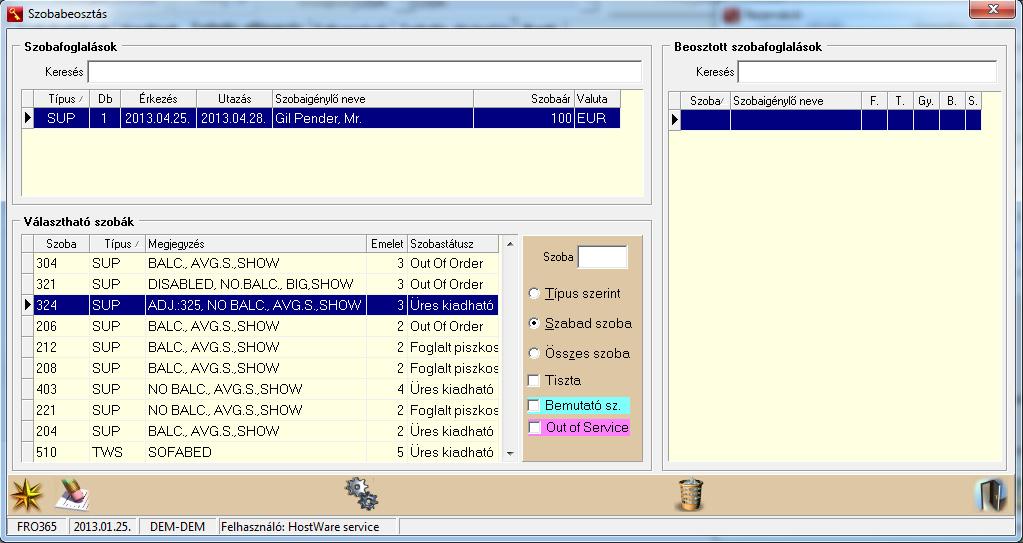Image resolution: width=1023 pixels, height=543 pixels.
Task: Select room 510 TWS row
Action: (x=260, y=452)
